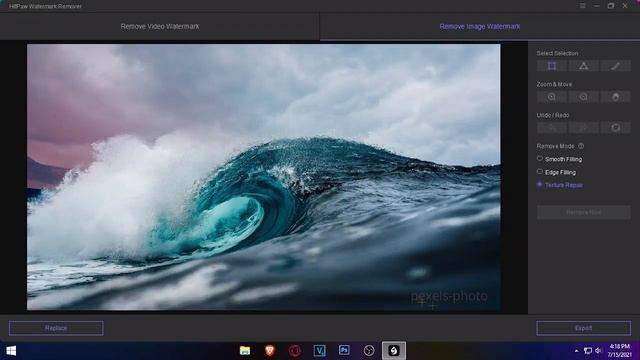Select the polygon selection tool
The height and width of the screenshot is (360, 640).
(584, 66)
